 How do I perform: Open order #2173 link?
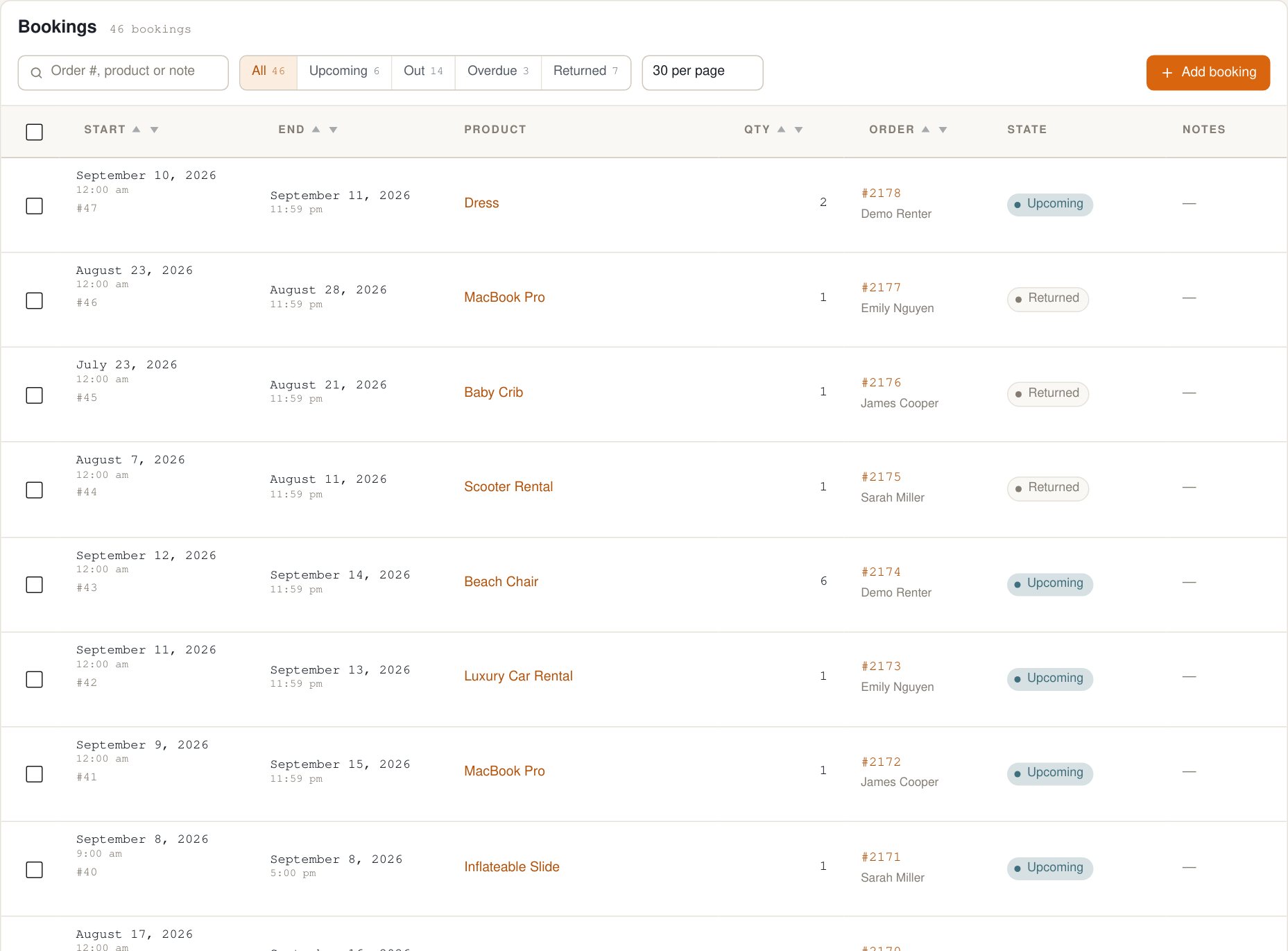point(881,667)
